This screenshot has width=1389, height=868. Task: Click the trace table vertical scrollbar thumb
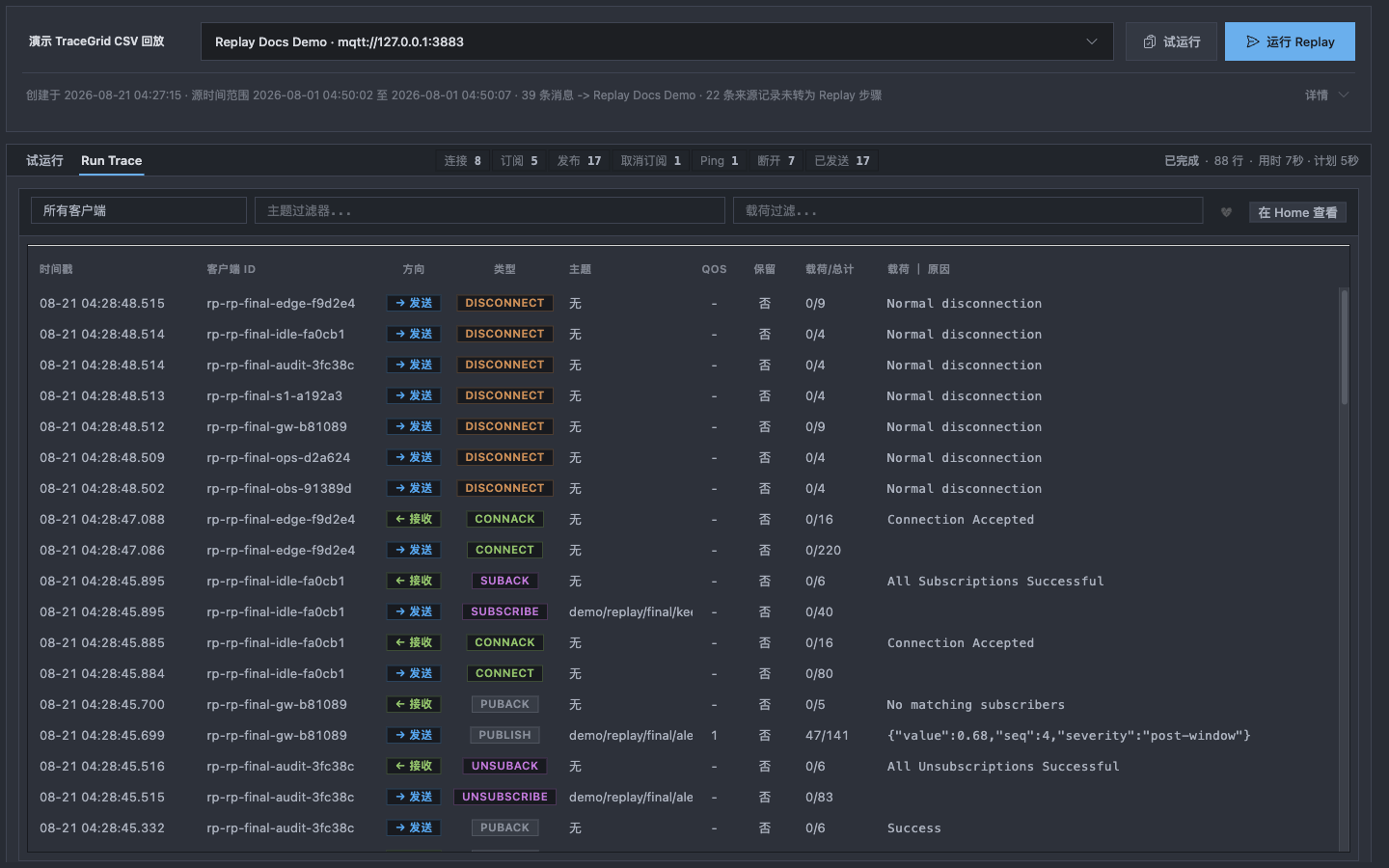coord(1344,347)
